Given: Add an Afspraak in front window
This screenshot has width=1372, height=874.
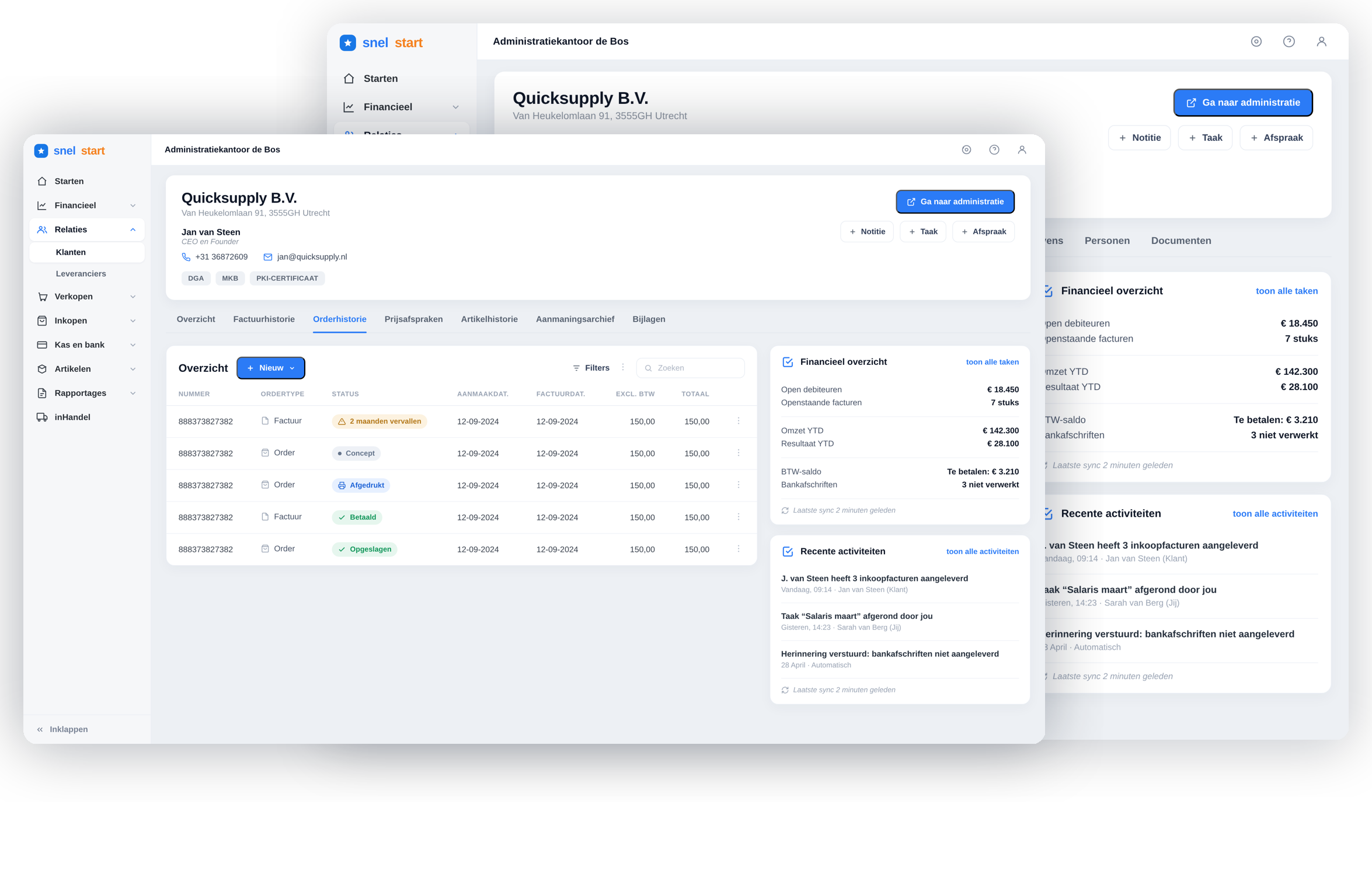Looking at the screenshot, I should 984,232.
